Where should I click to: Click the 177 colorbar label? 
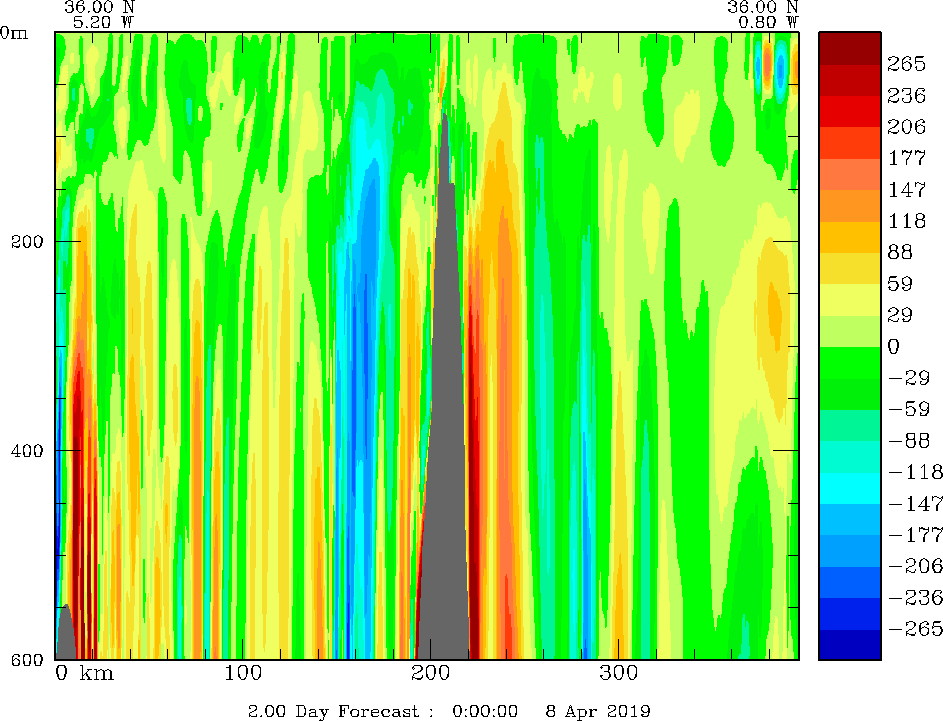point(906,158)
